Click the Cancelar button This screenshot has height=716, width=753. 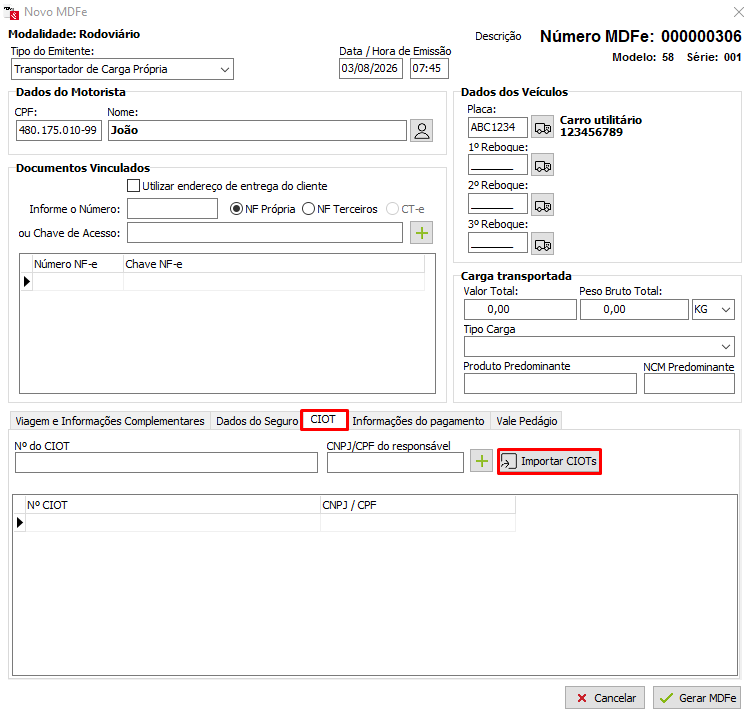pyautogui.click(x=605, y=698)
